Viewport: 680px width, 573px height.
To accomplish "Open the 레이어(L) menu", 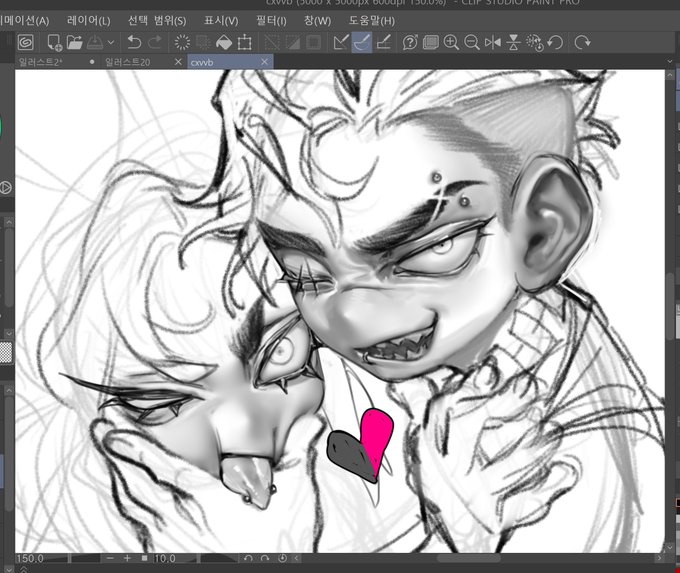I will (88, 20).
